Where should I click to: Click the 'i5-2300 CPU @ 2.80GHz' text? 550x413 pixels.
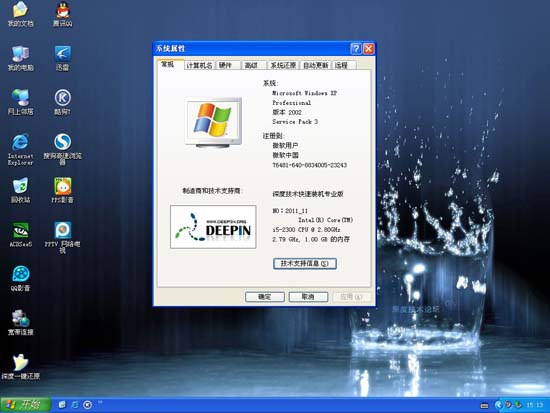coord(306,229)
